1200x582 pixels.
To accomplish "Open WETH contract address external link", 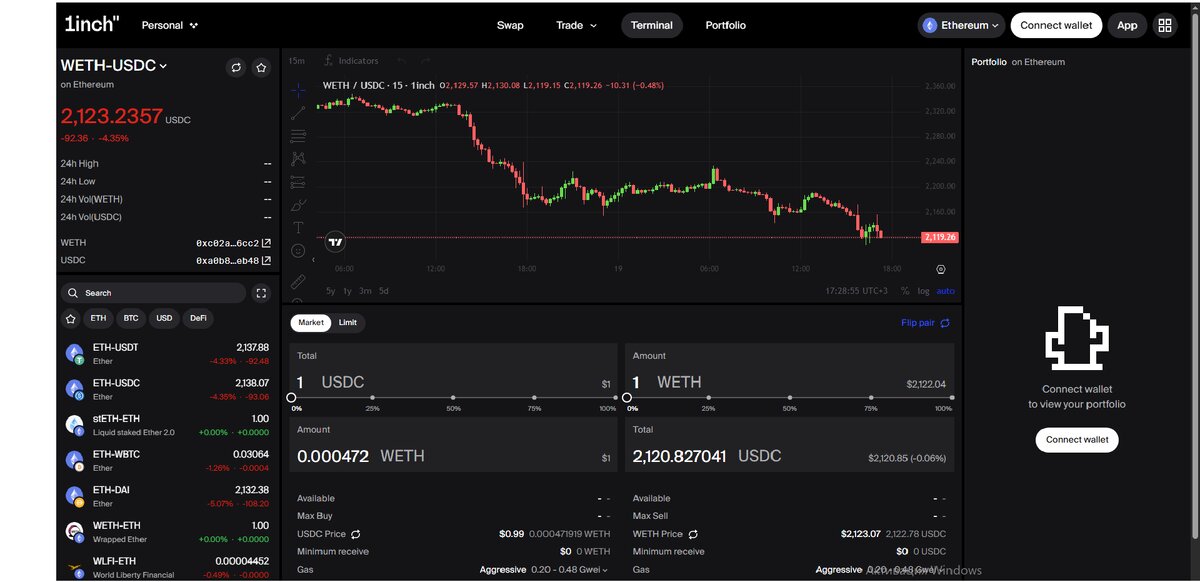I will coord(266,243).
